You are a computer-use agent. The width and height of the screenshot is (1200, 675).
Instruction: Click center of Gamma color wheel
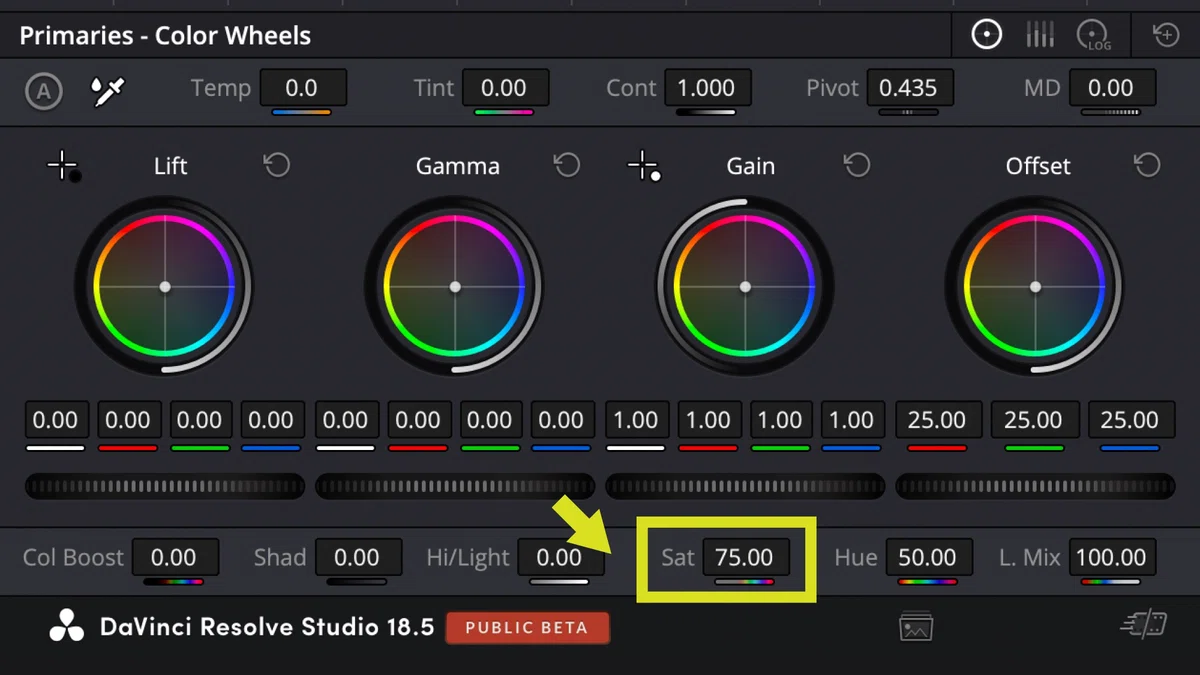455,287
